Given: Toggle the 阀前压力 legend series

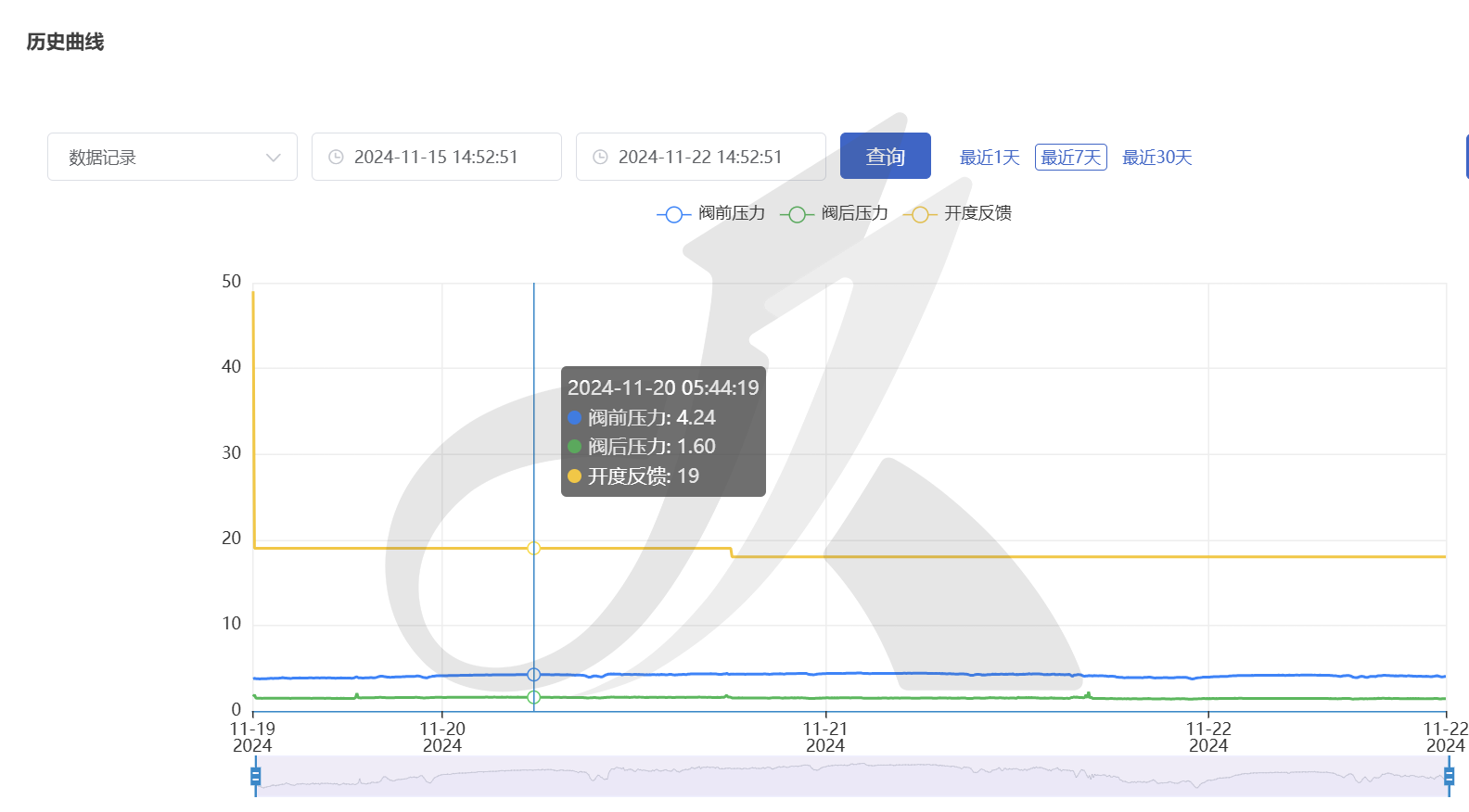Looking at the screenshot, I should click(711, 213).
